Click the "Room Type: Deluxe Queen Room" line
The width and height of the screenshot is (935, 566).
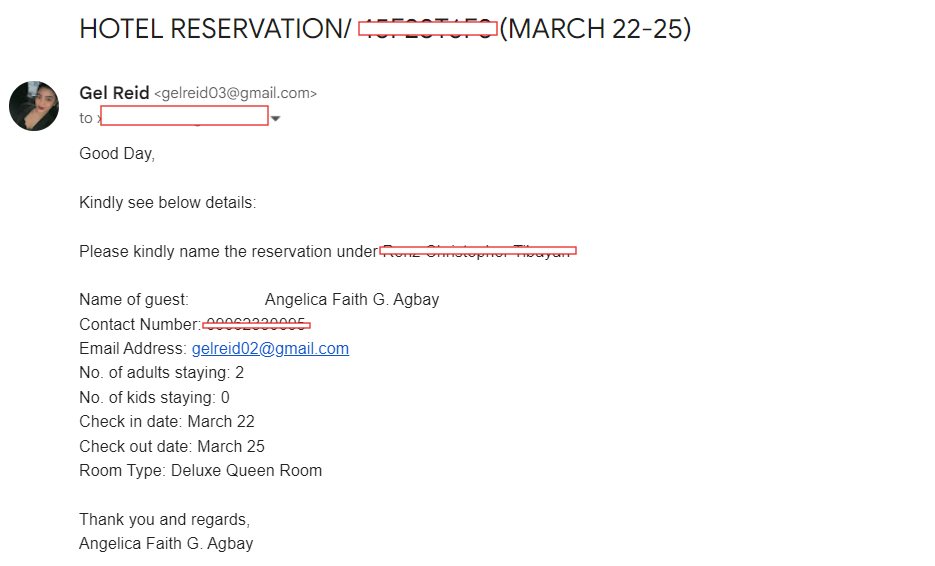pos(200,471)
